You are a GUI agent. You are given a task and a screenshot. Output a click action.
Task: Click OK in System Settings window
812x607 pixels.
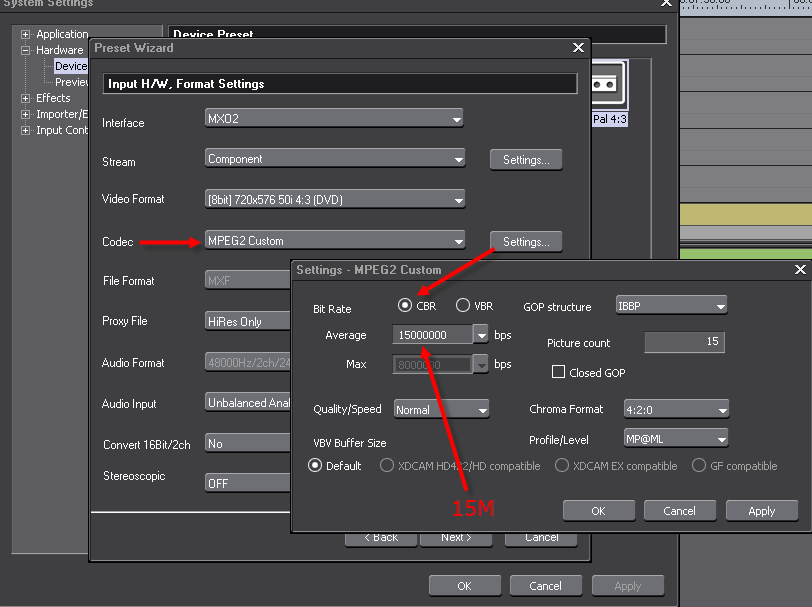(465, 586)
